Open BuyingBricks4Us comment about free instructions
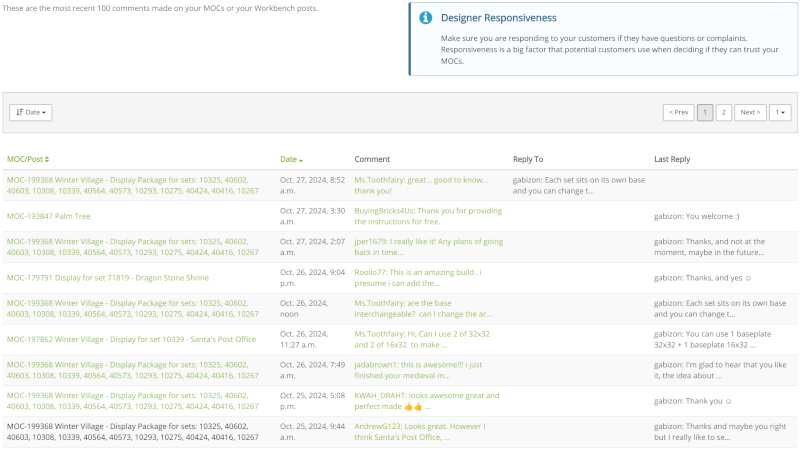This screenshot has height=450, width=800. 428,216
